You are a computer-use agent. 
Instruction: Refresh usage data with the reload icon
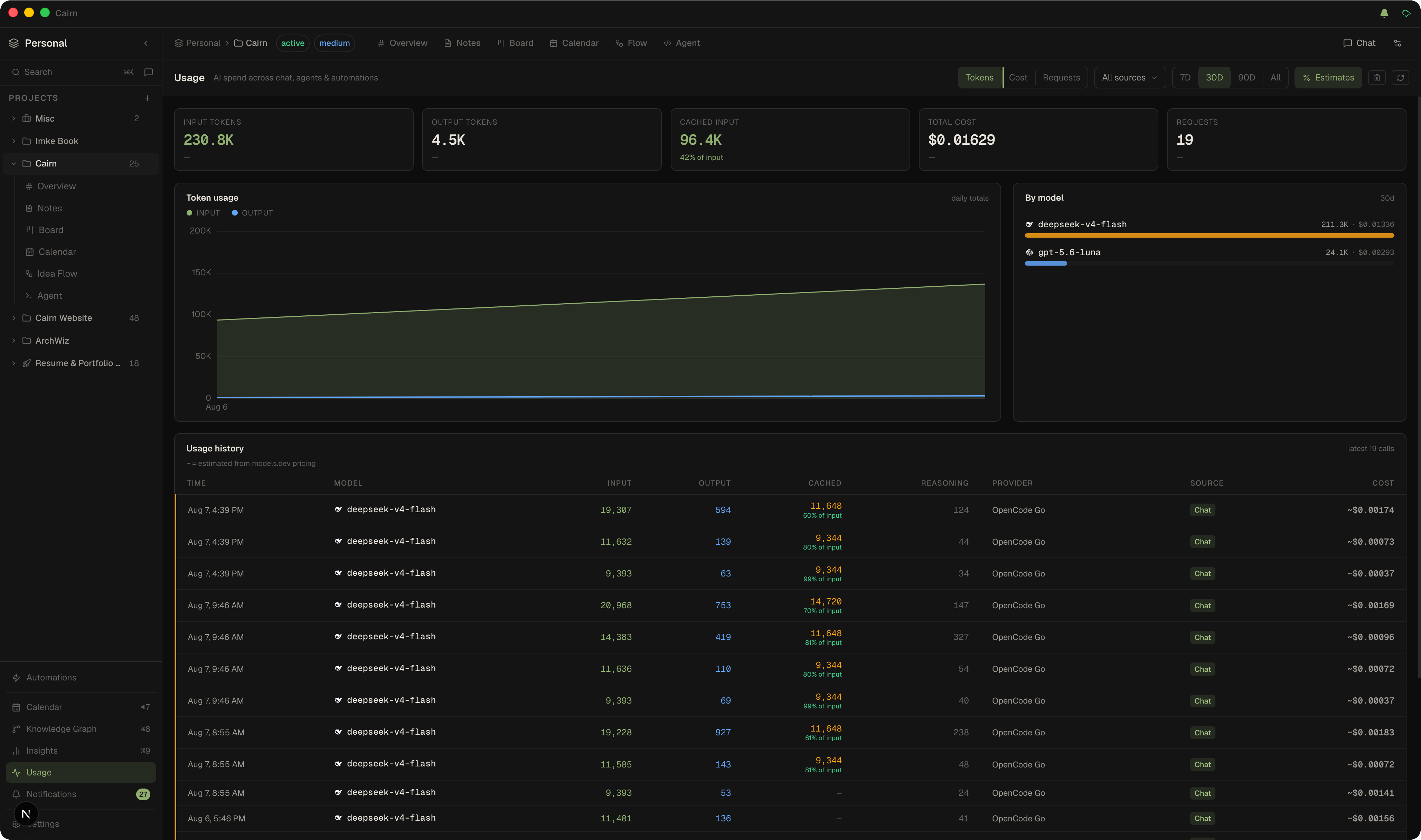click(x=1401, y=78)
